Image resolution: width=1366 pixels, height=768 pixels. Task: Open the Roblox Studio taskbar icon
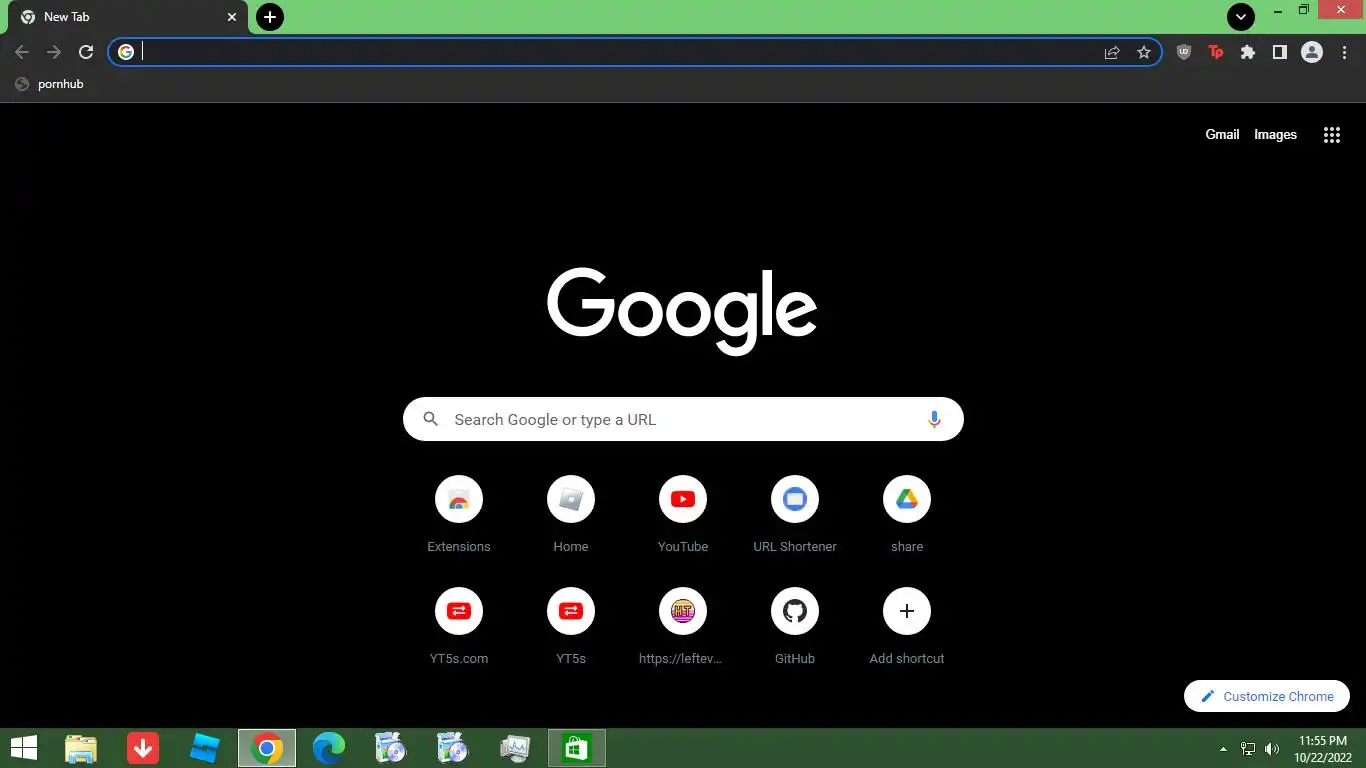(x=205, y=748)
